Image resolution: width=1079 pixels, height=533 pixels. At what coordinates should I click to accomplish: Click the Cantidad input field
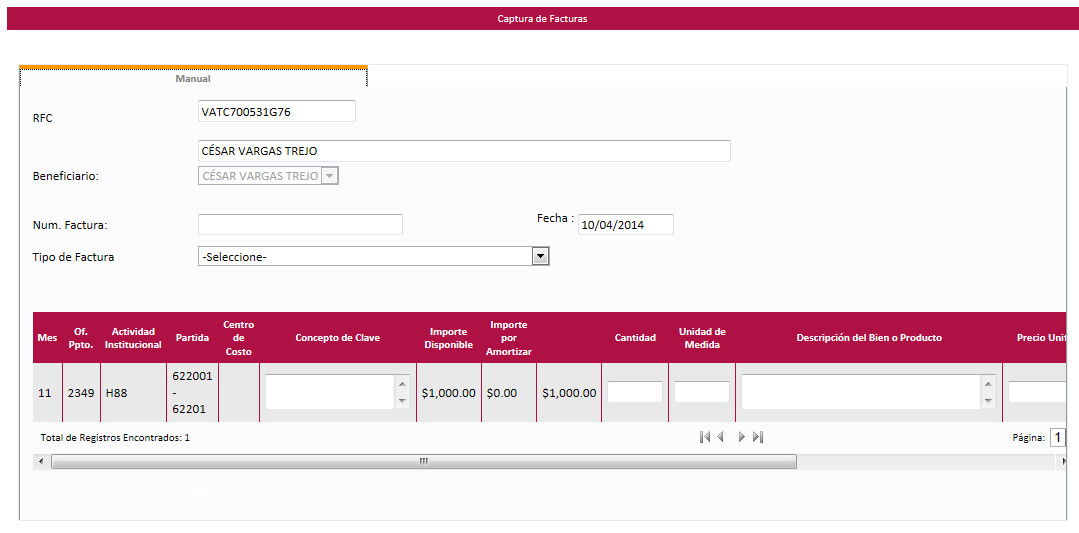click(x=634, y=392)
